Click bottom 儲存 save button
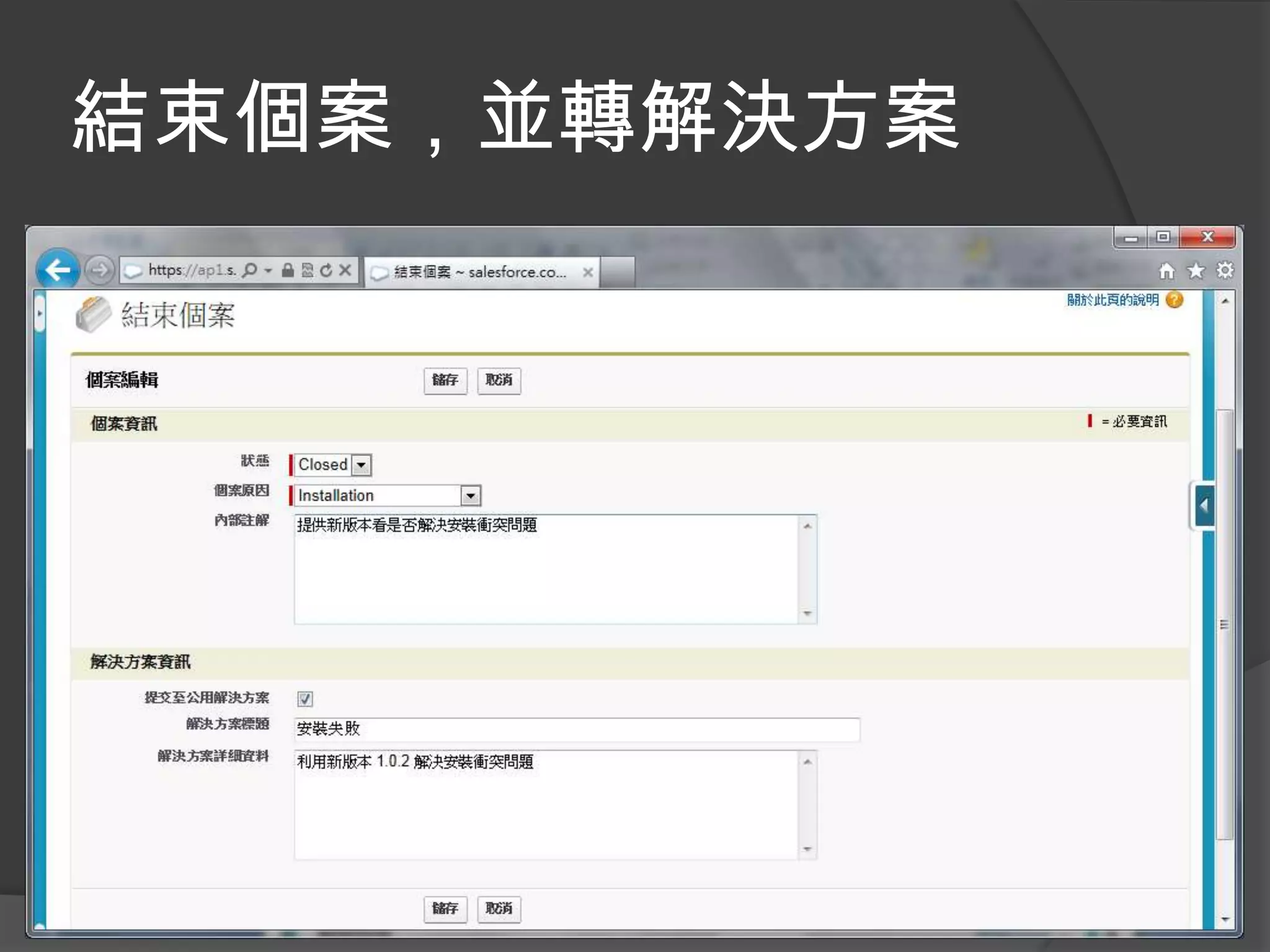This screenshot has width=1270, height=952. [x=445, y=909]
